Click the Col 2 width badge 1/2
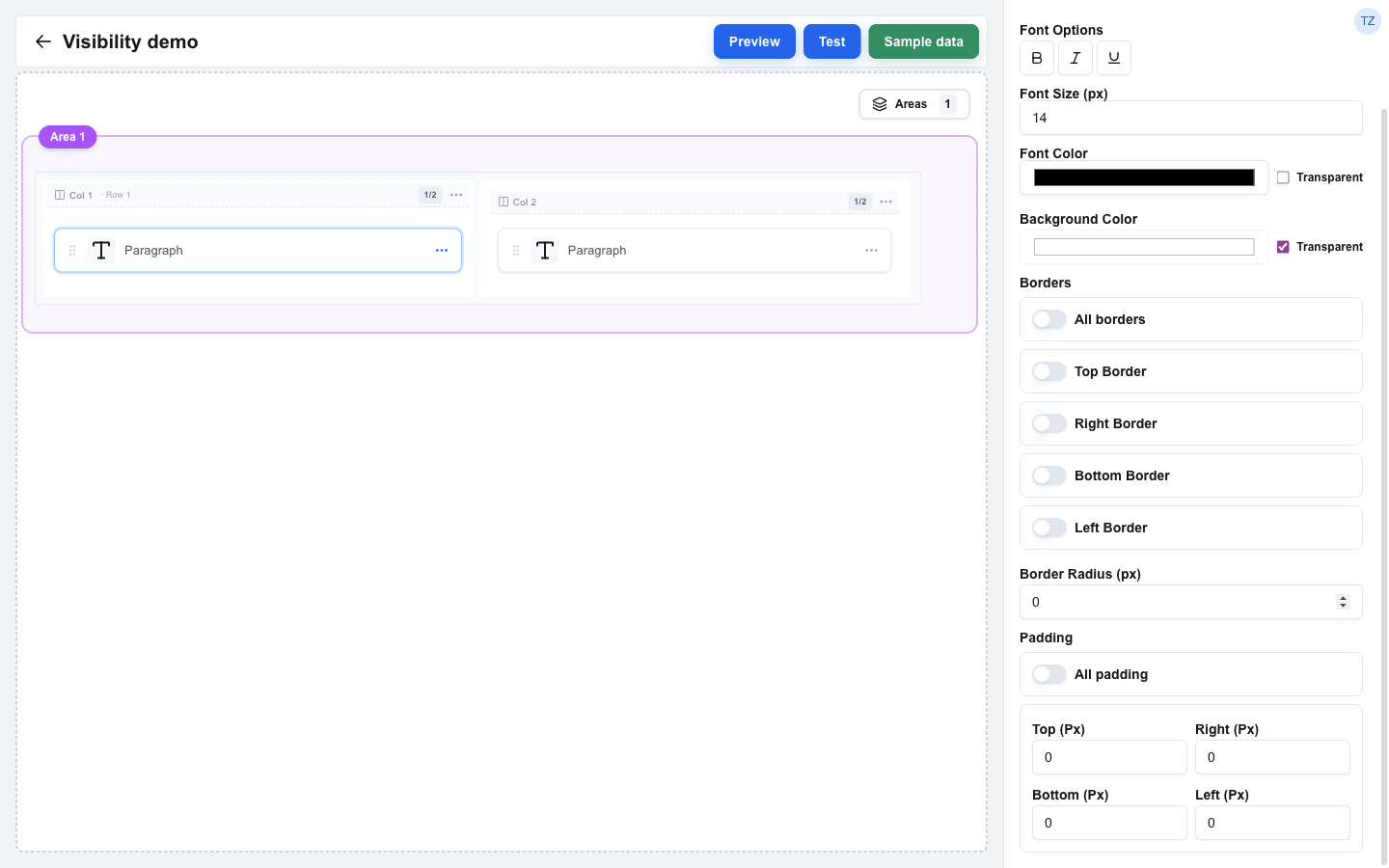 pyautogui.click(x=859, y=202)
